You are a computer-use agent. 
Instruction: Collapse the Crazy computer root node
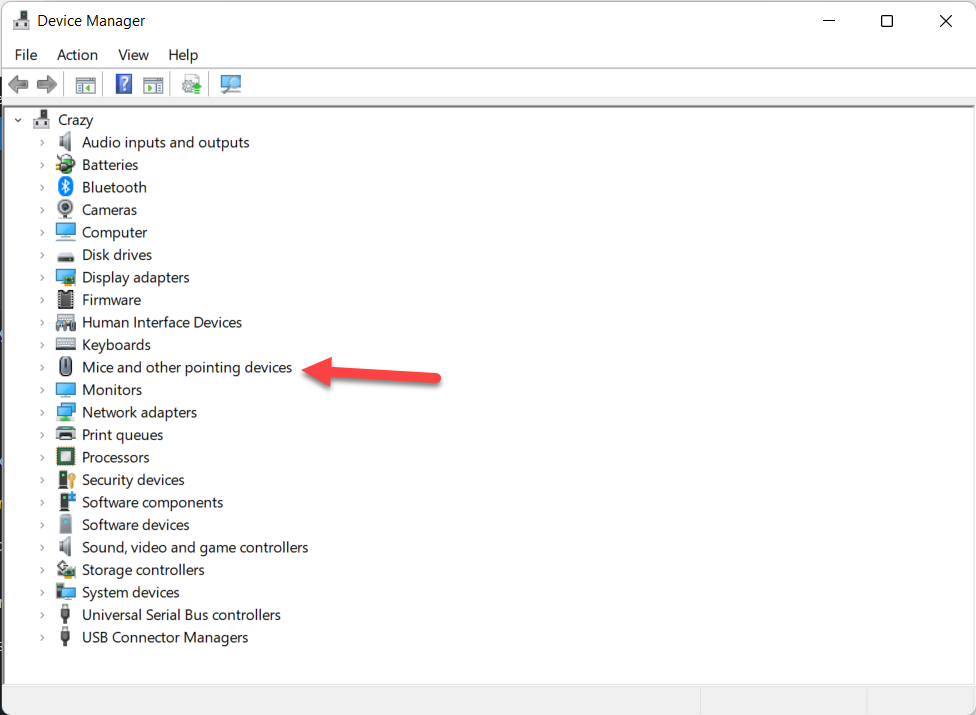(x=18, y=120)
